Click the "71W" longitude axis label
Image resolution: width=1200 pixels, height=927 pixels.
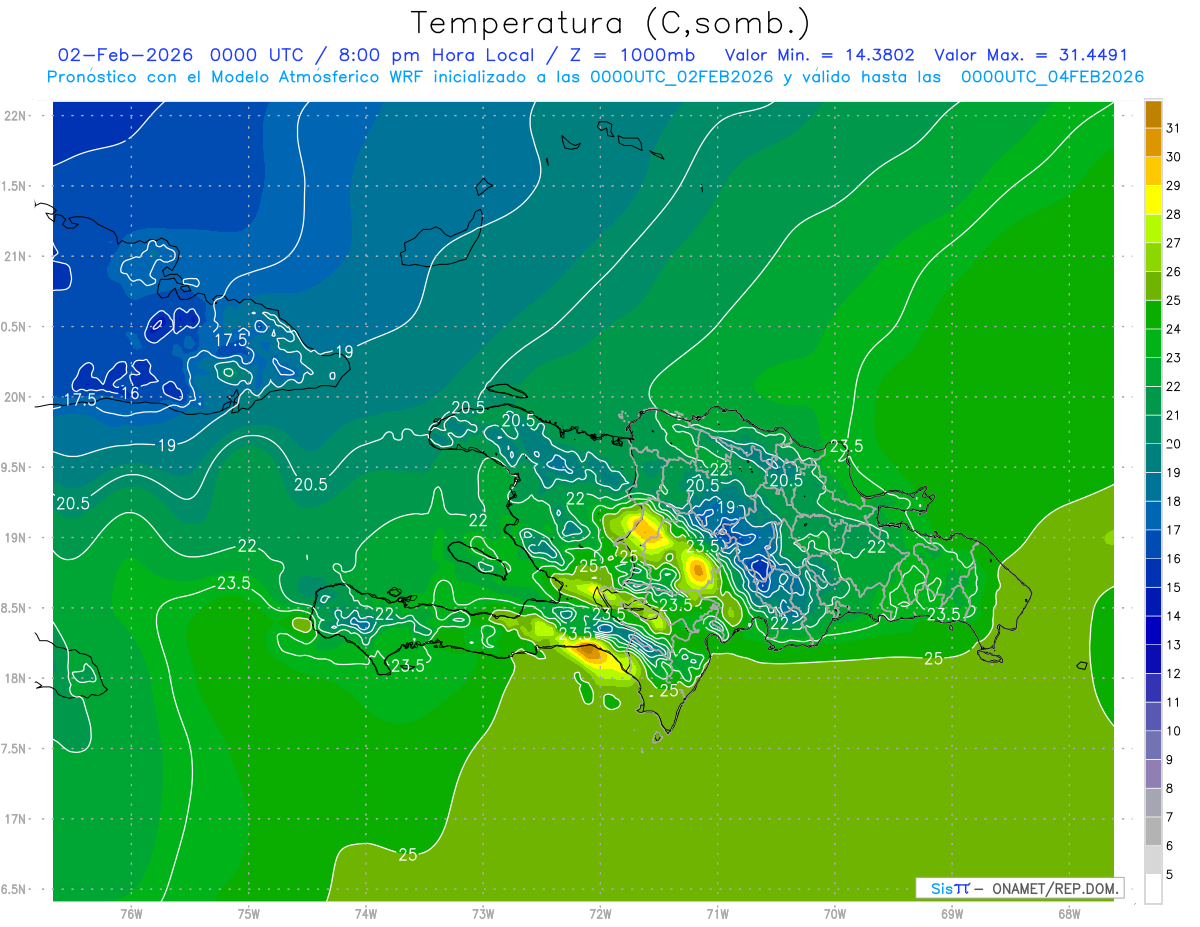click(x=717, y=914)
